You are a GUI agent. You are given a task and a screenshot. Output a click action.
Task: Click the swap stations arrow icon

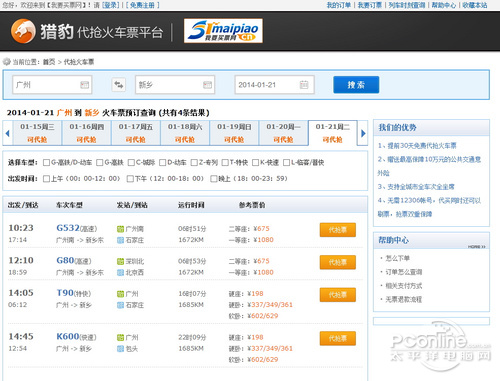[119, 85]
